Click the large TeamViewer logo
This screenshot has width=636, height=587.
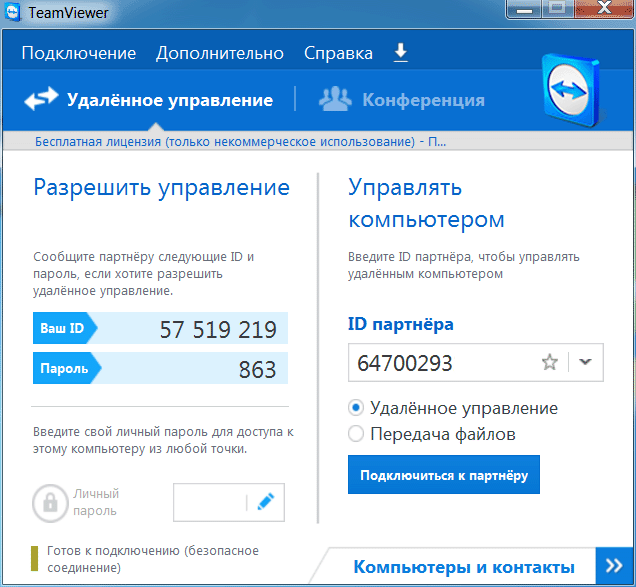coord(572,90)
